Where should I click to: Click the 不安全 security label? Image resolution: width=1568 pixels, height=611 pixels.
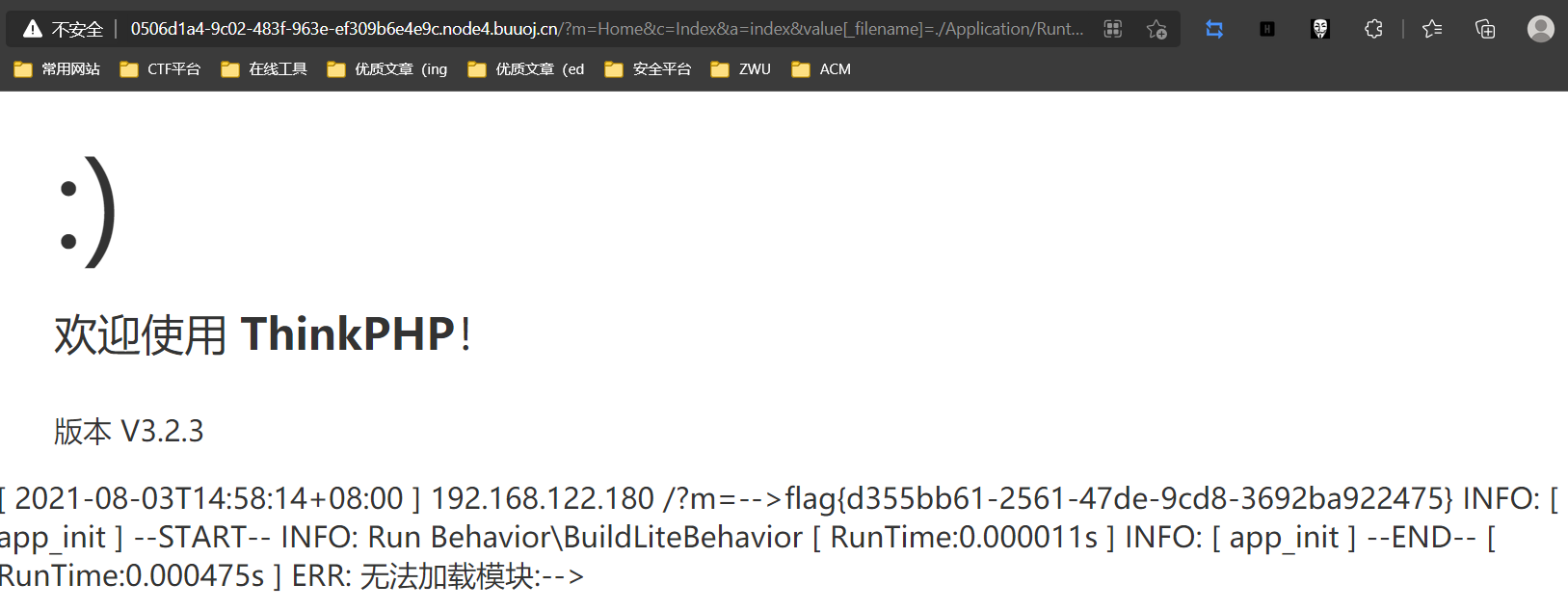click(x=77, y=29)
